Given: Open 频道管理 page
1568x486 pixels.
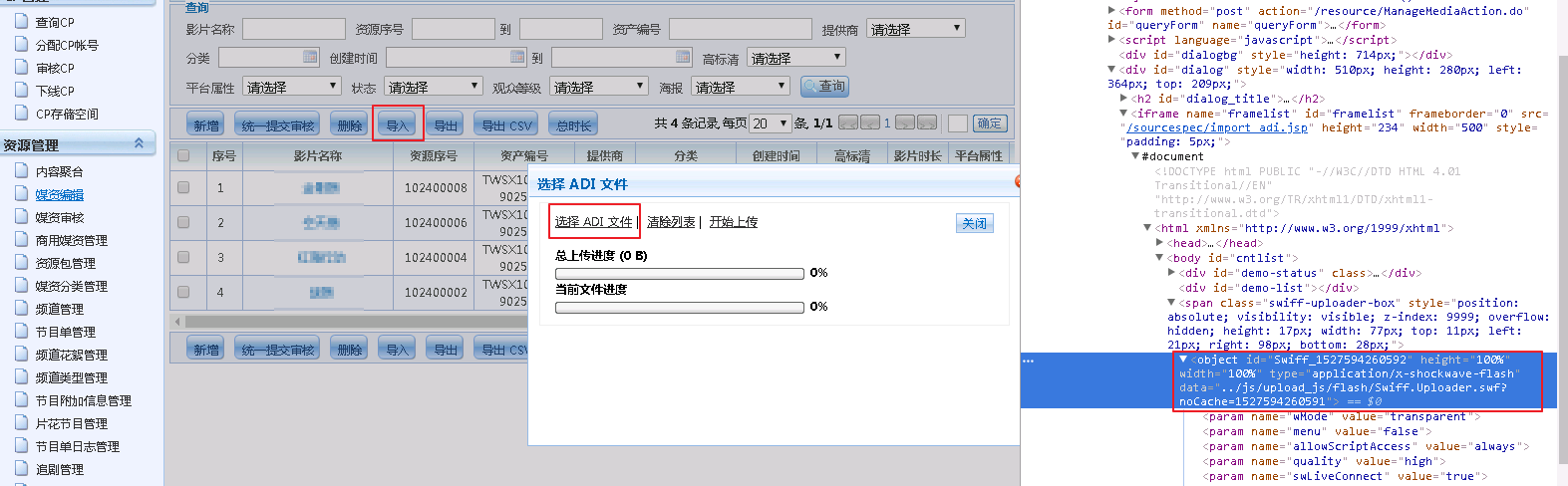Looking at the screenshot, I should pyautogui.click(x=60, y=309).
